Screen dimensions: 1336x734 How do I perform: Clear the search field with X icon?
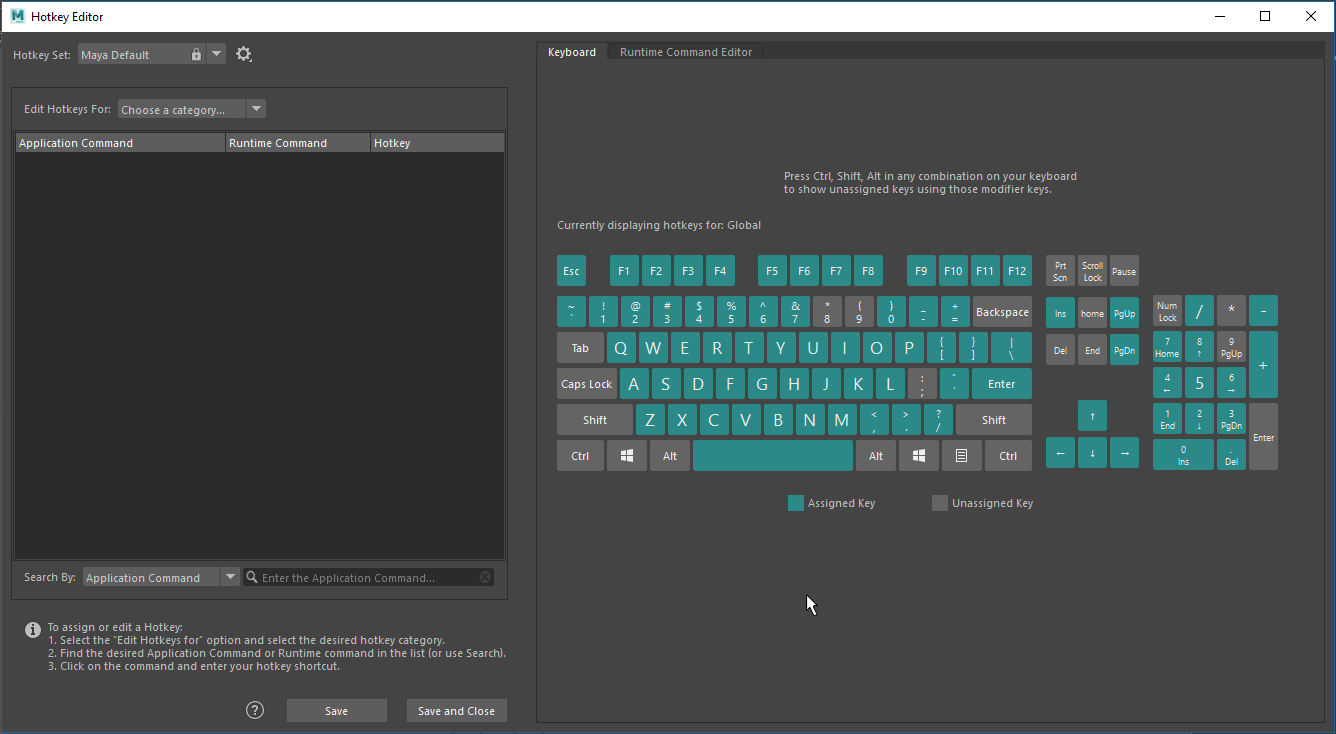[485, 577]
